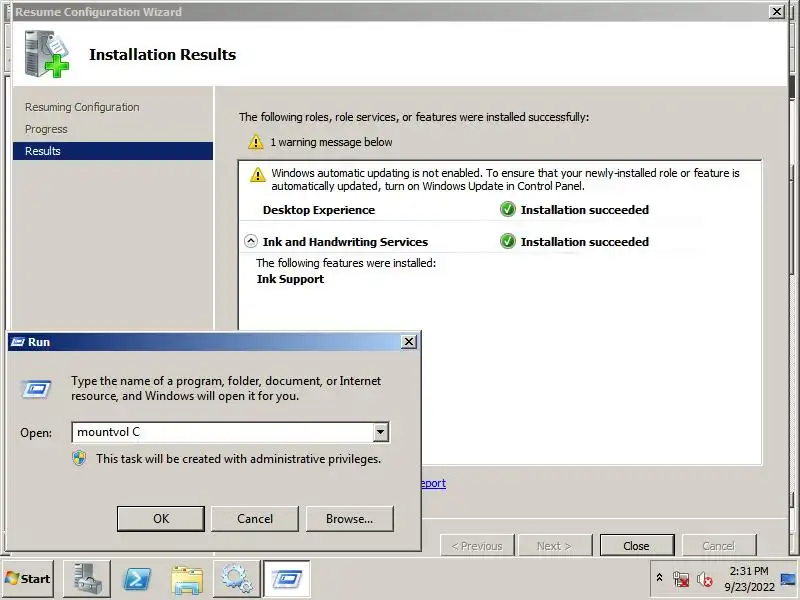
Task: Click the muted volume tray icon
Action: point(704,579)
